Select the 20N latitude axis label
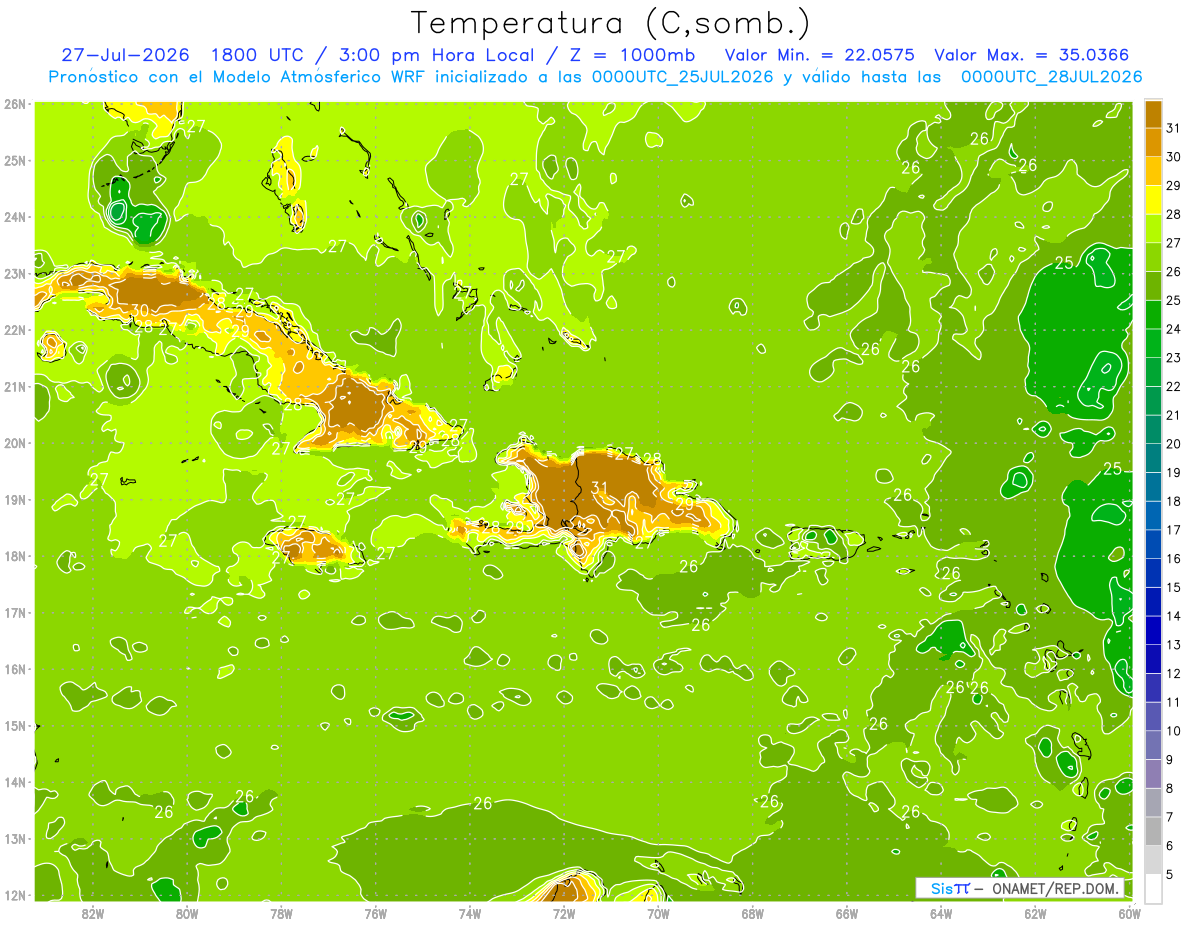 click(x=15, y=443)
